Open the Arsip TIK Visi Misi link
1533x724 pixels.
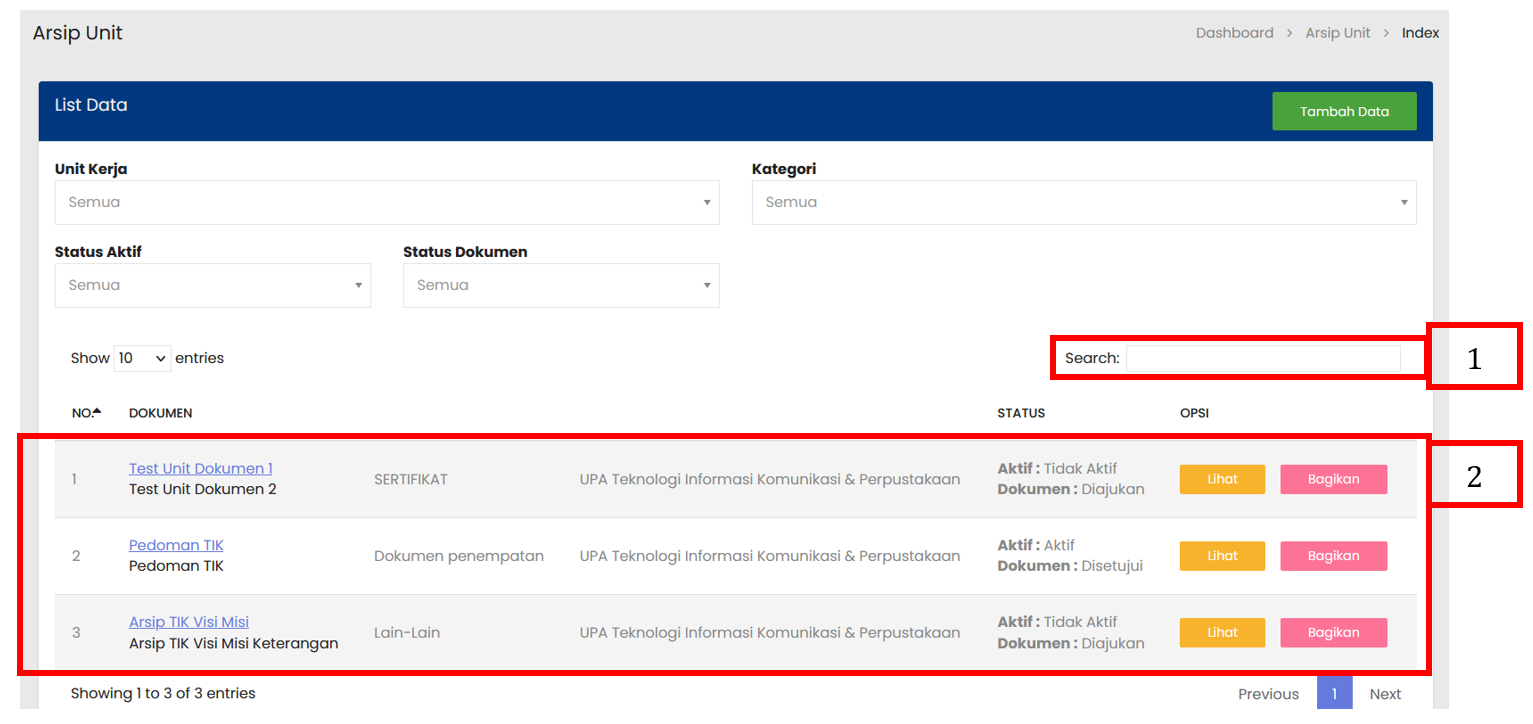(x=189, y=622)
